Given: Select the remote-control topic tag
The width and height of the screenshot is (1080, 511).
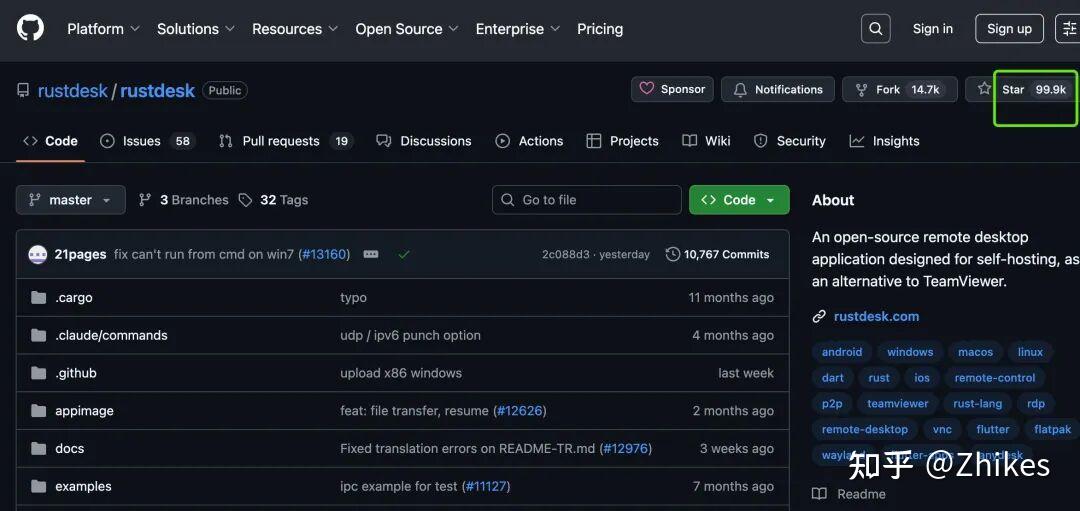Looking at the screenshot, I should point(994,378).
